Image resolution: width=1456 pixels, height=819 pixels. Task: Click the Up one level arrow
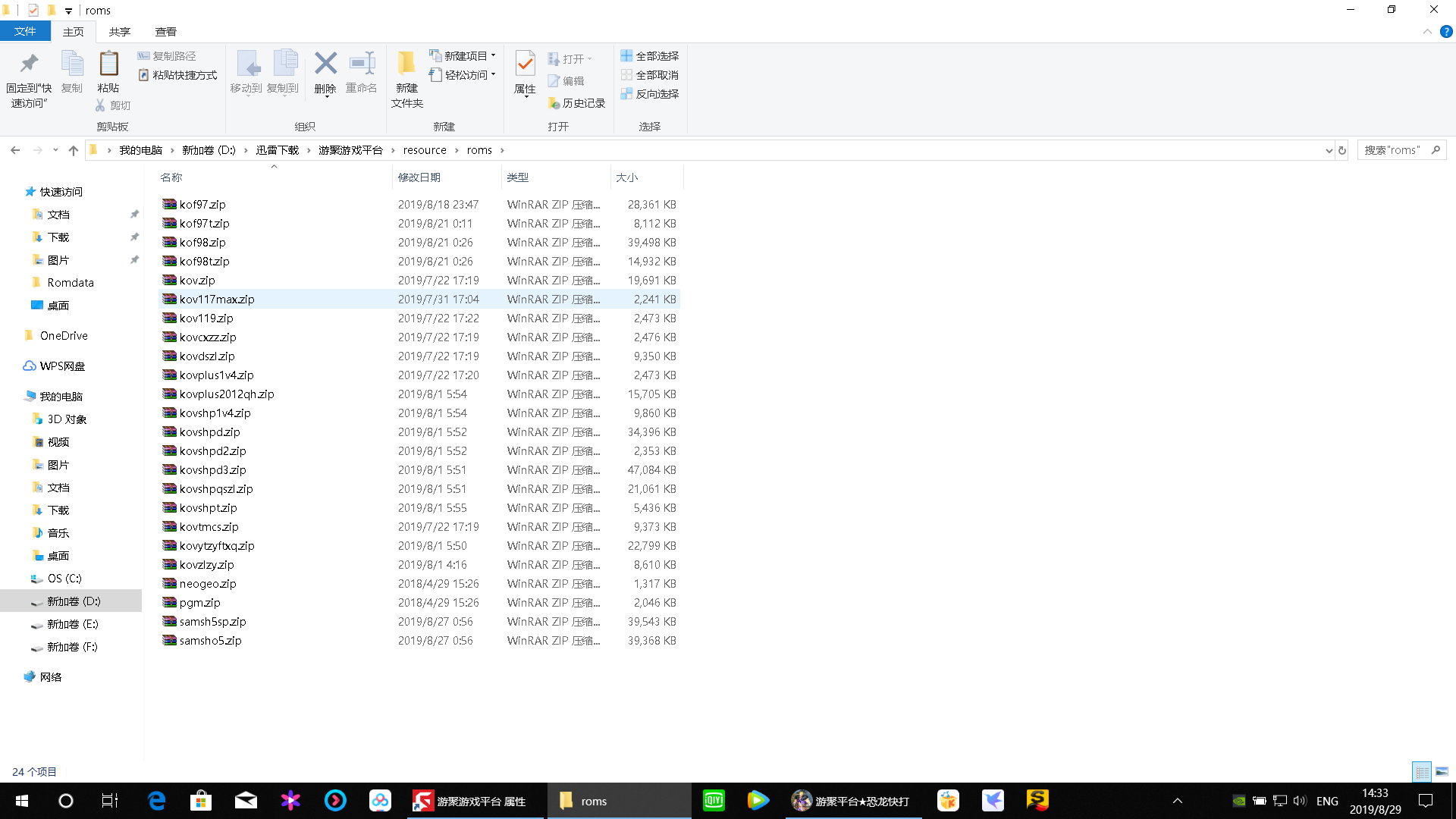(74, 150)
